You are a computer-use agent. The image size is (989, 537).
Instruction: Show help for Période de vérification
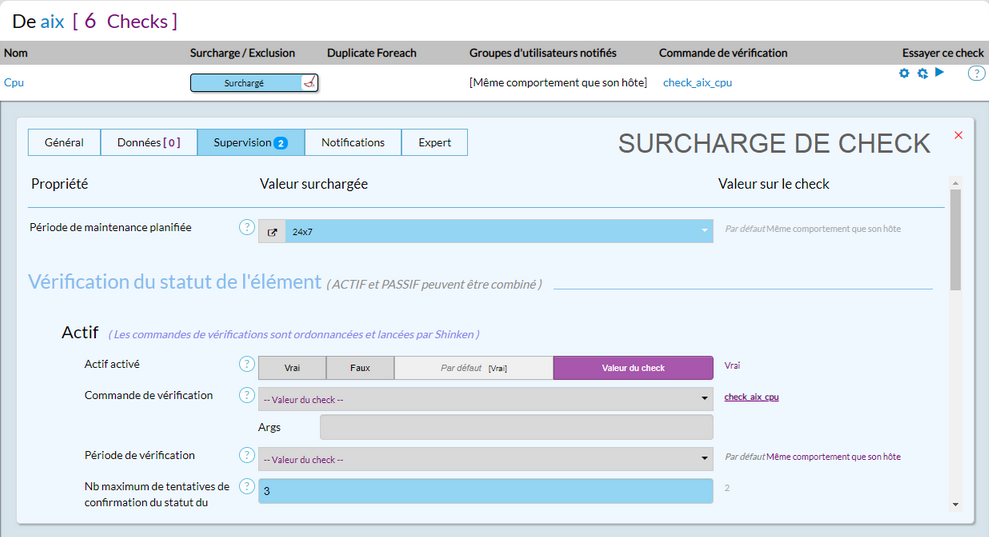(x=247, y=455)
